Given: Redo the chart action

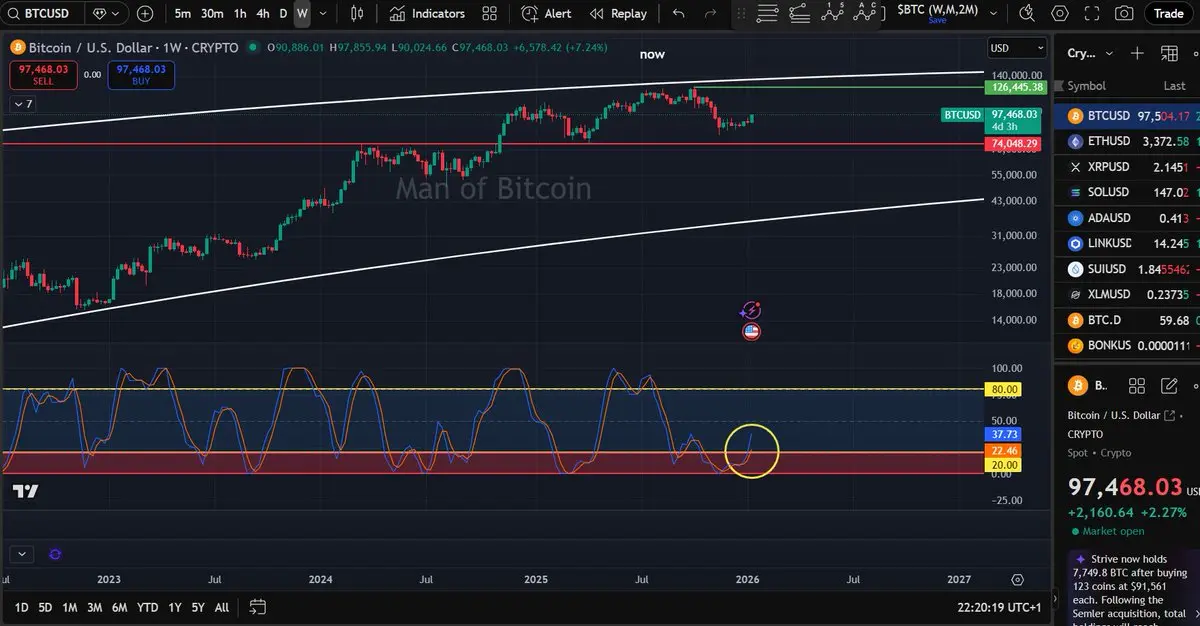Looking at the screenshot, I should 711,14.
